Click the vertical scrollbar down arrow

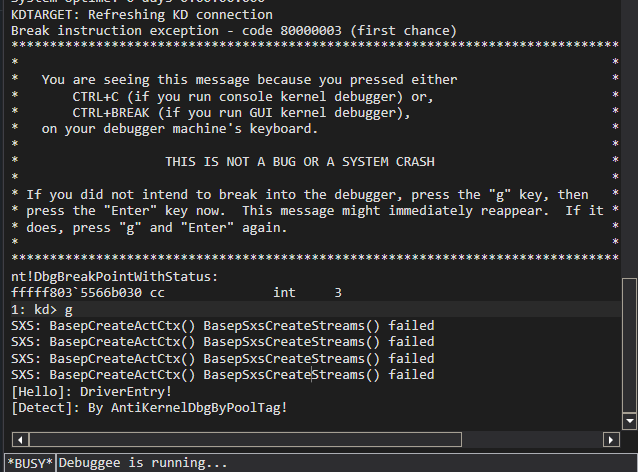click(x=629, y=421)
